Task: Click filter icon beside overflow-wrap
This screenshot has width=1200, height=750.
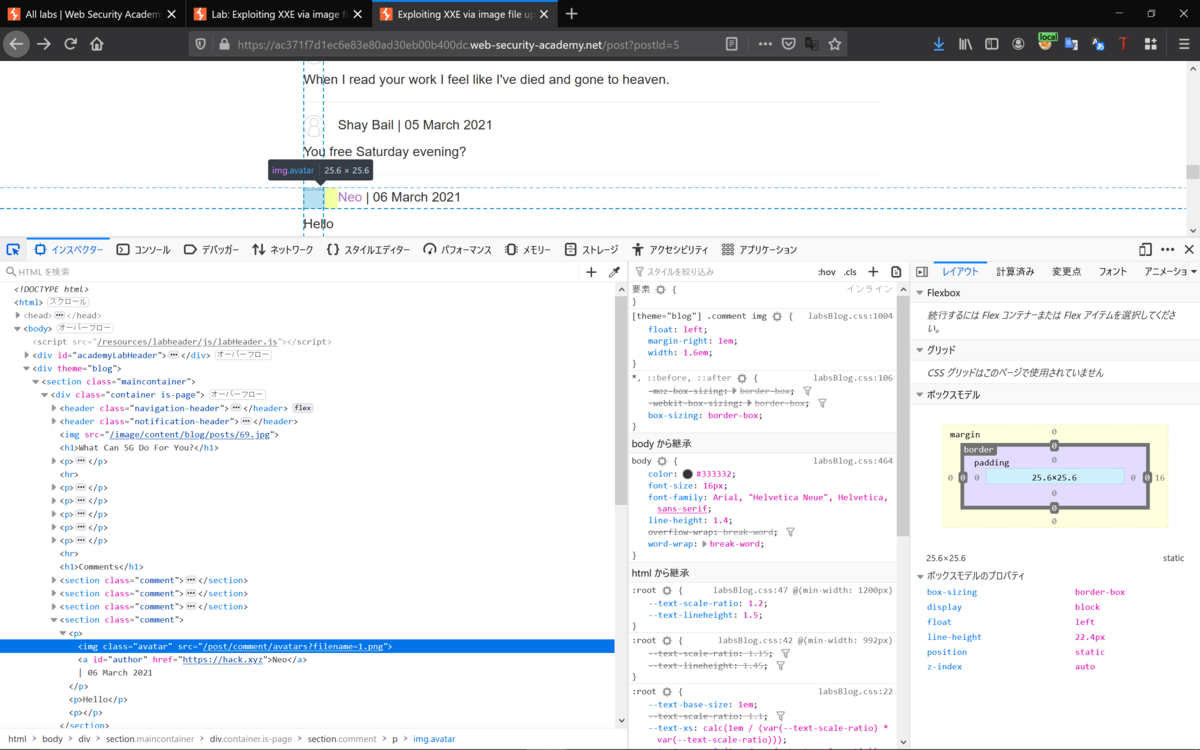Action: 790,532
